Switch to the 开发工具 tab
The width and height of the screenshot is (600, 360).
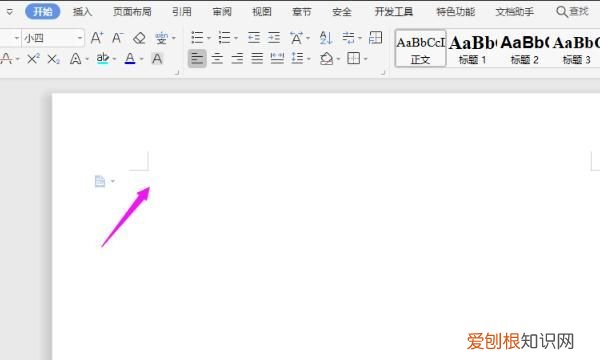[393, 11]
